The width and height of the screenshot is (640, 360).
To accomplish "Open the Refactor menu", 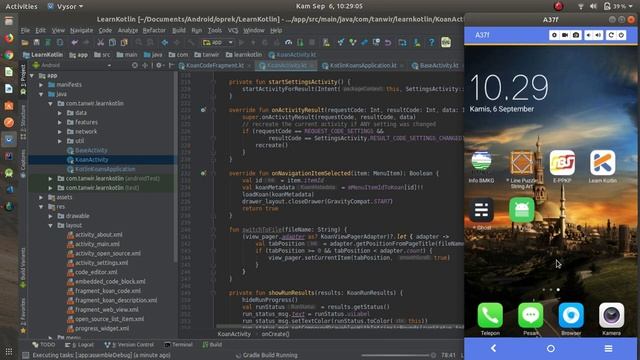I will [x=154, y=30].
